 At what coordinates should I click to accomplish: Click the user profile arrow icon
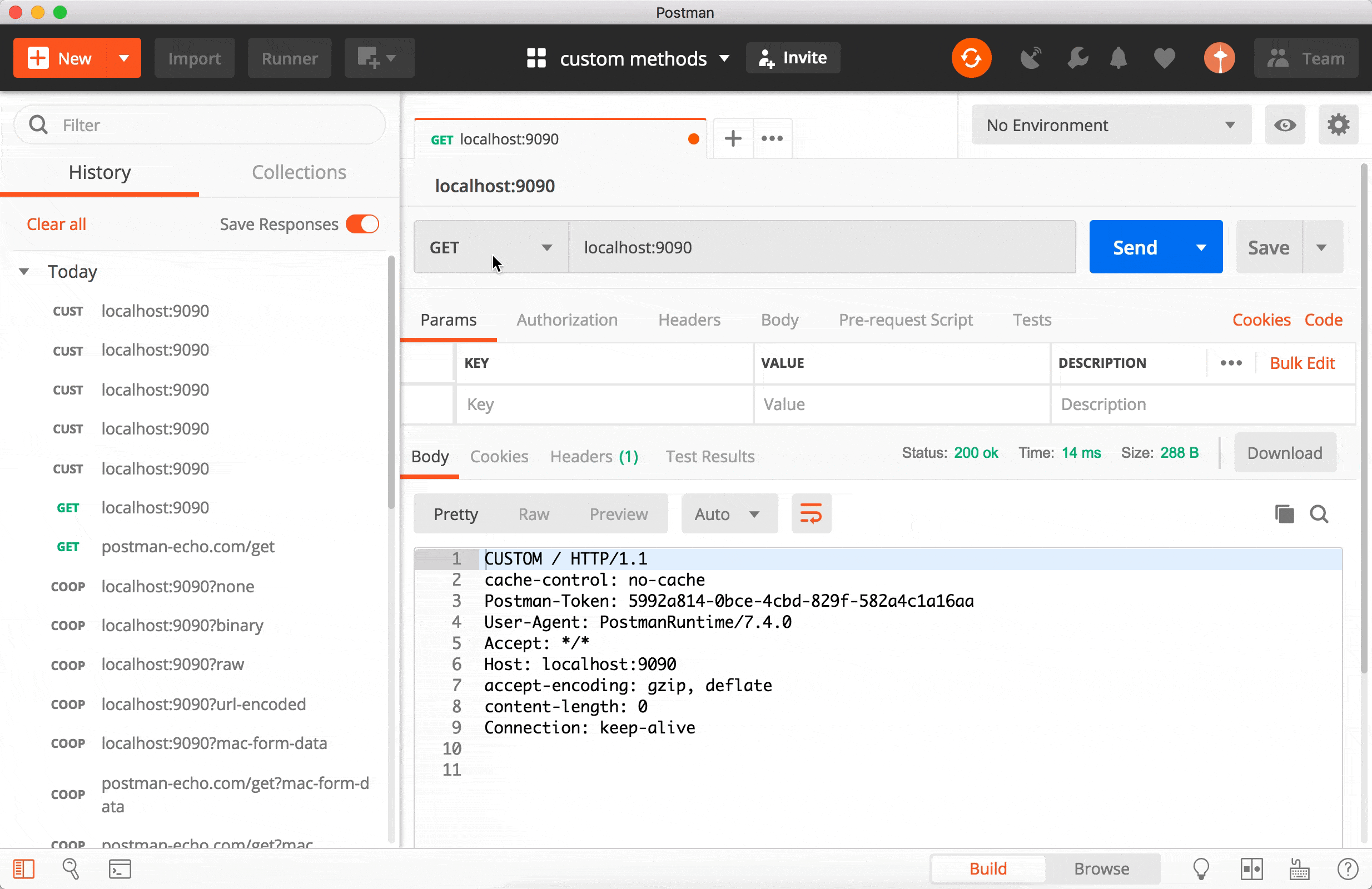tap(1219, 58)
